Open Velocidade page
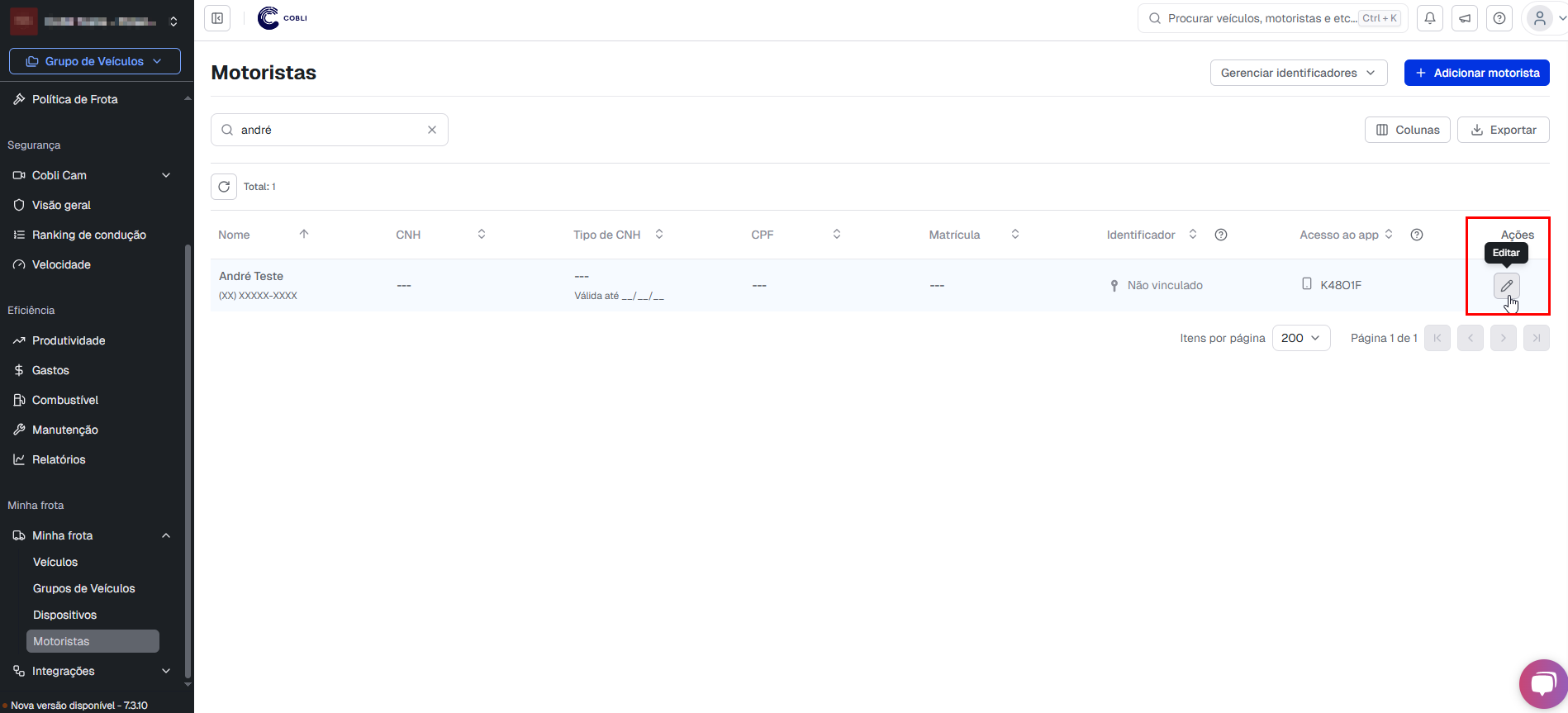The width and height of the screenshot is (1568, 713). (x=61, y=264)
